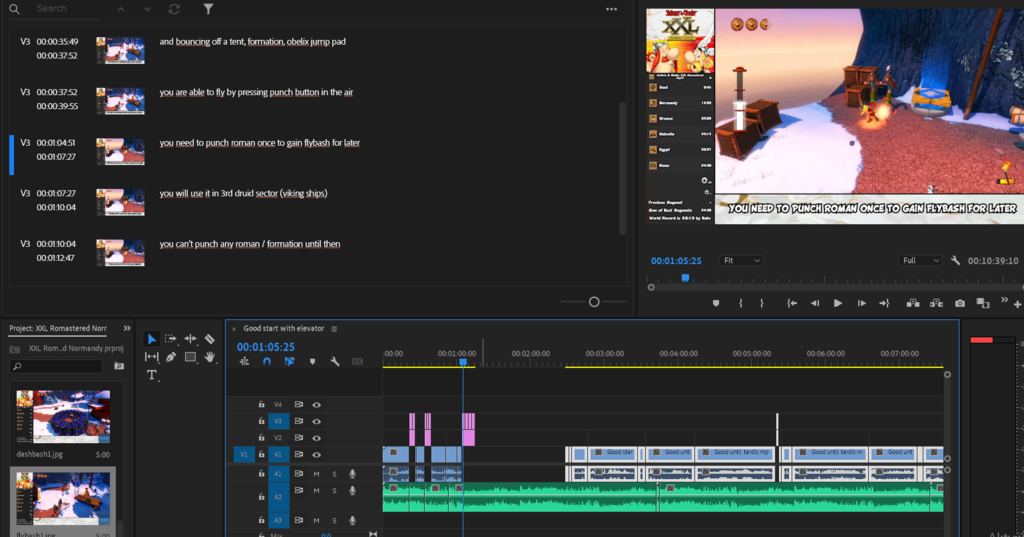
Task: Play the program monitor
Action: click(838, 303)
